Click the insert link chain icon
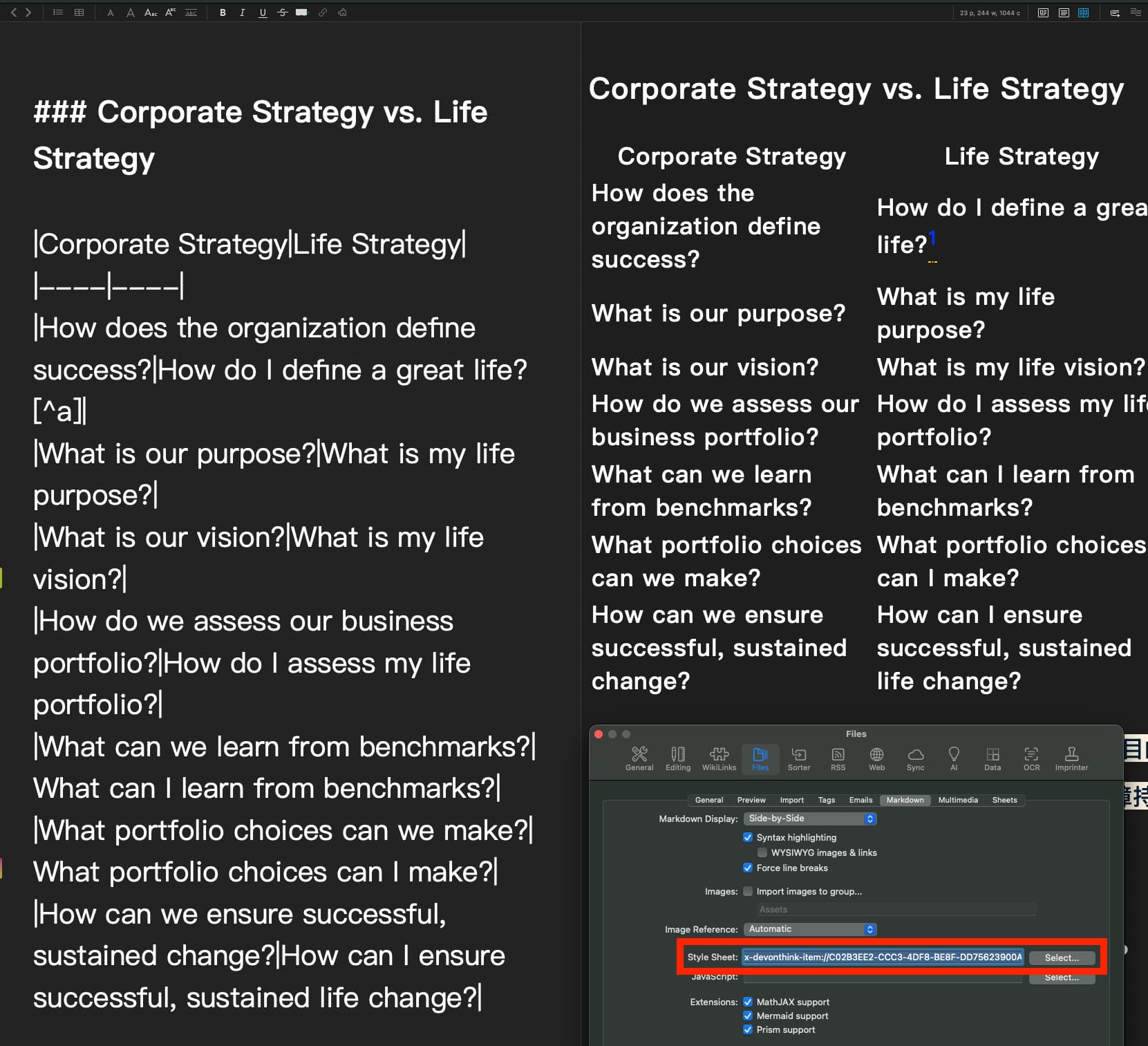The height and width of the screenshot is (1046, 1148). pyautogui.click(x=322, y=12)
